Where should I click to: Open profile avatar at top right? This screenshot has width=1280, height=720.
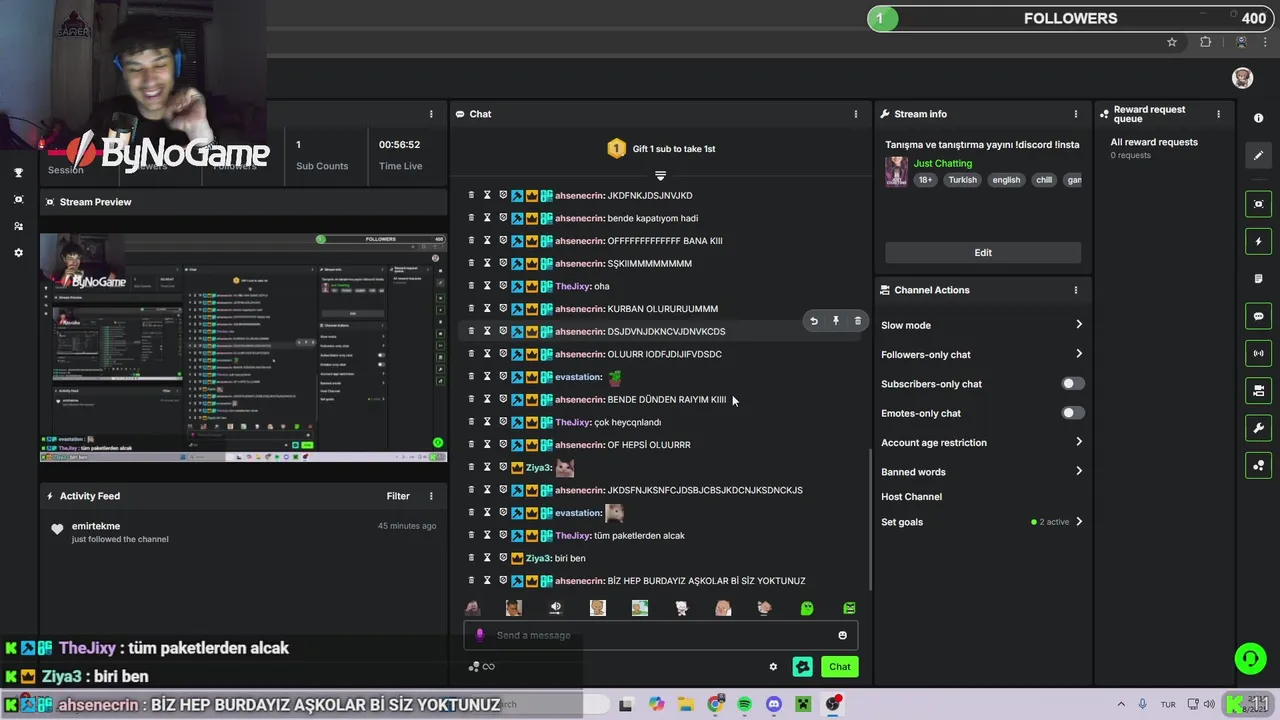[x=1242, y=78]
